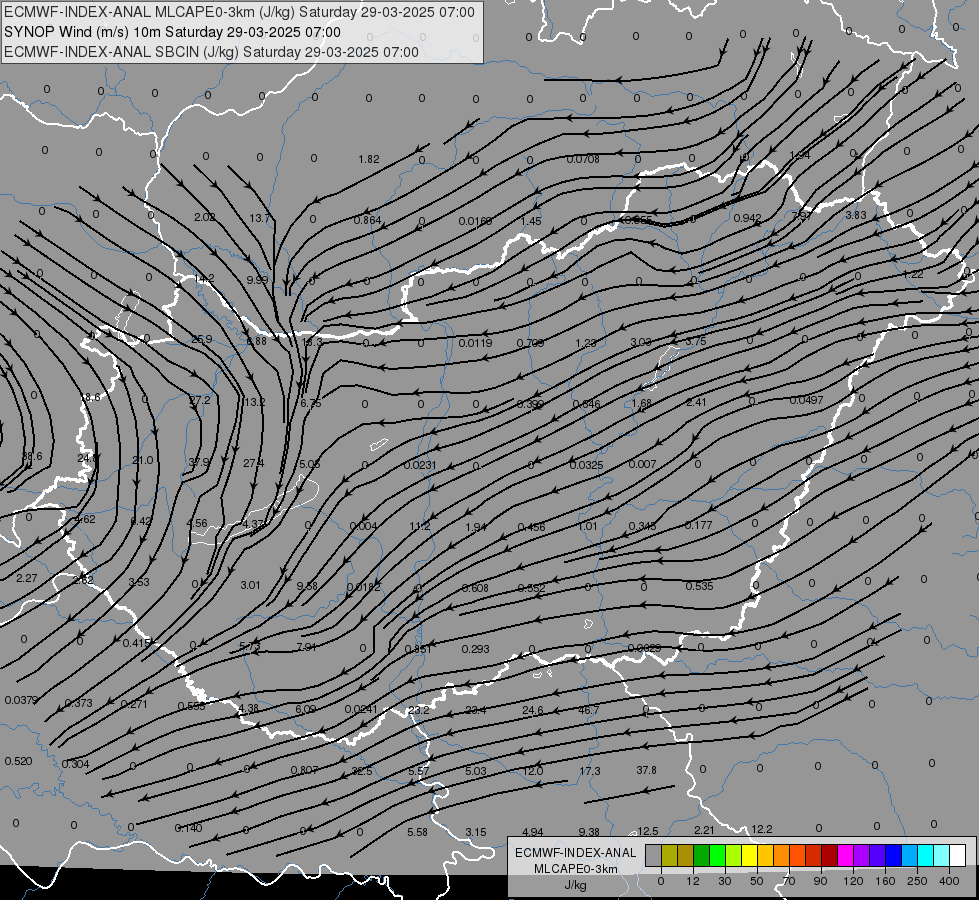The height and width of the screenshot is (900, 979).
Task: Click the map value 37.9
Action: pos(199,462)
